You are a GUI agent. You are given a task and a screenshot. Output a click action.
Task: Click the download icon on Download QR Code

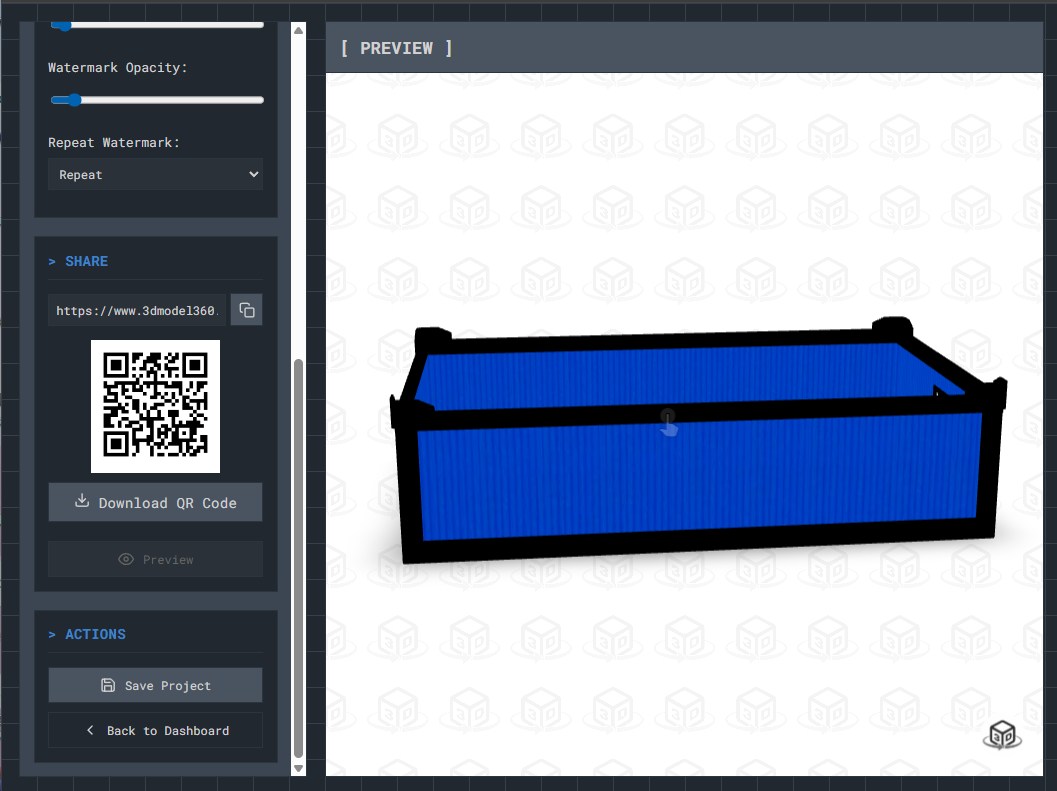point(82,502)
